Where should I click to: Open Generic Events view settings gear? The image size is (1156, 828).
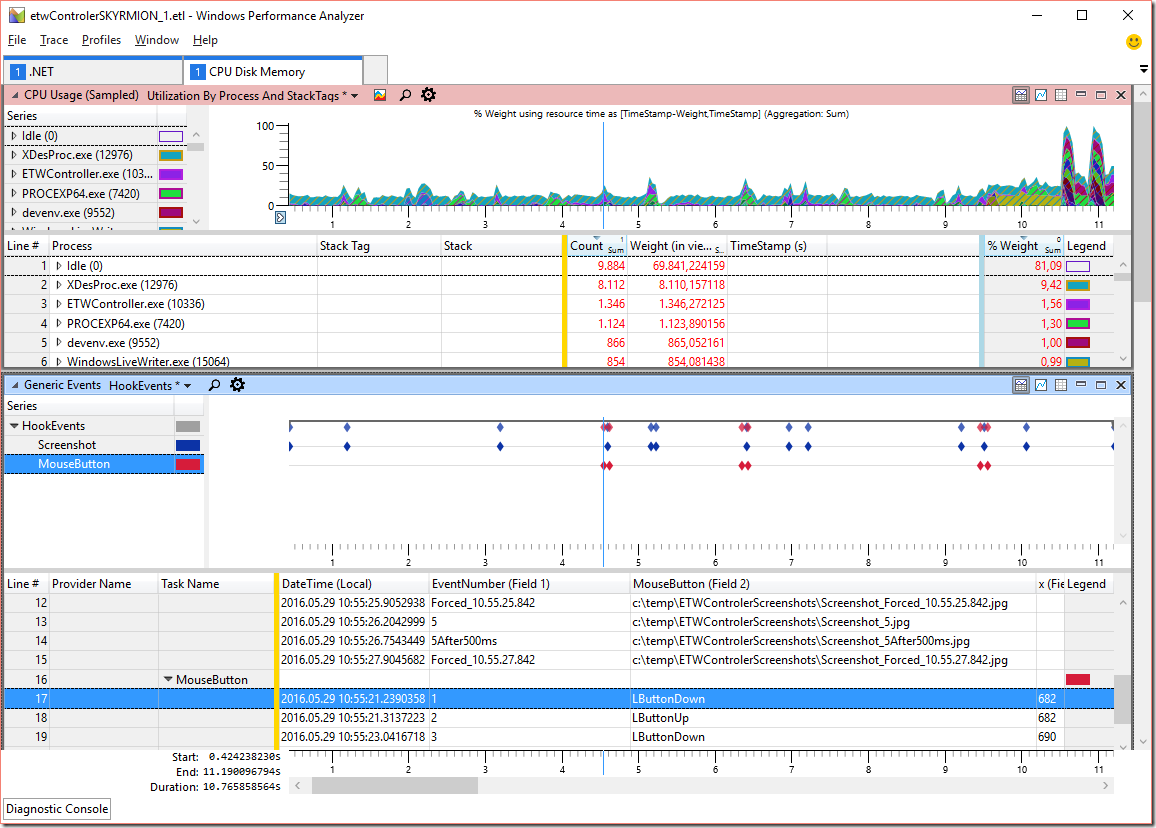coord(237,385)
